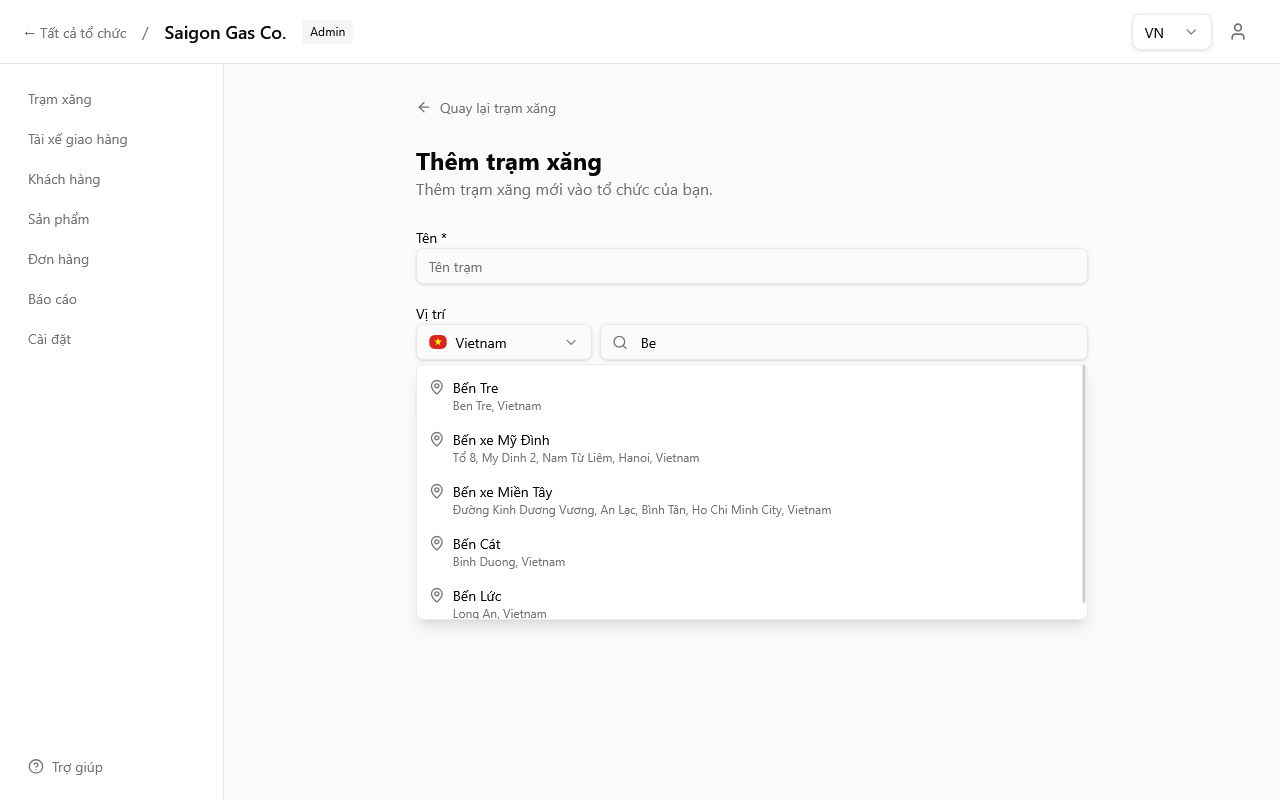Open Tài xế giao hàng page
This screenshot has height=800, width=1280.
pos(78,139)
